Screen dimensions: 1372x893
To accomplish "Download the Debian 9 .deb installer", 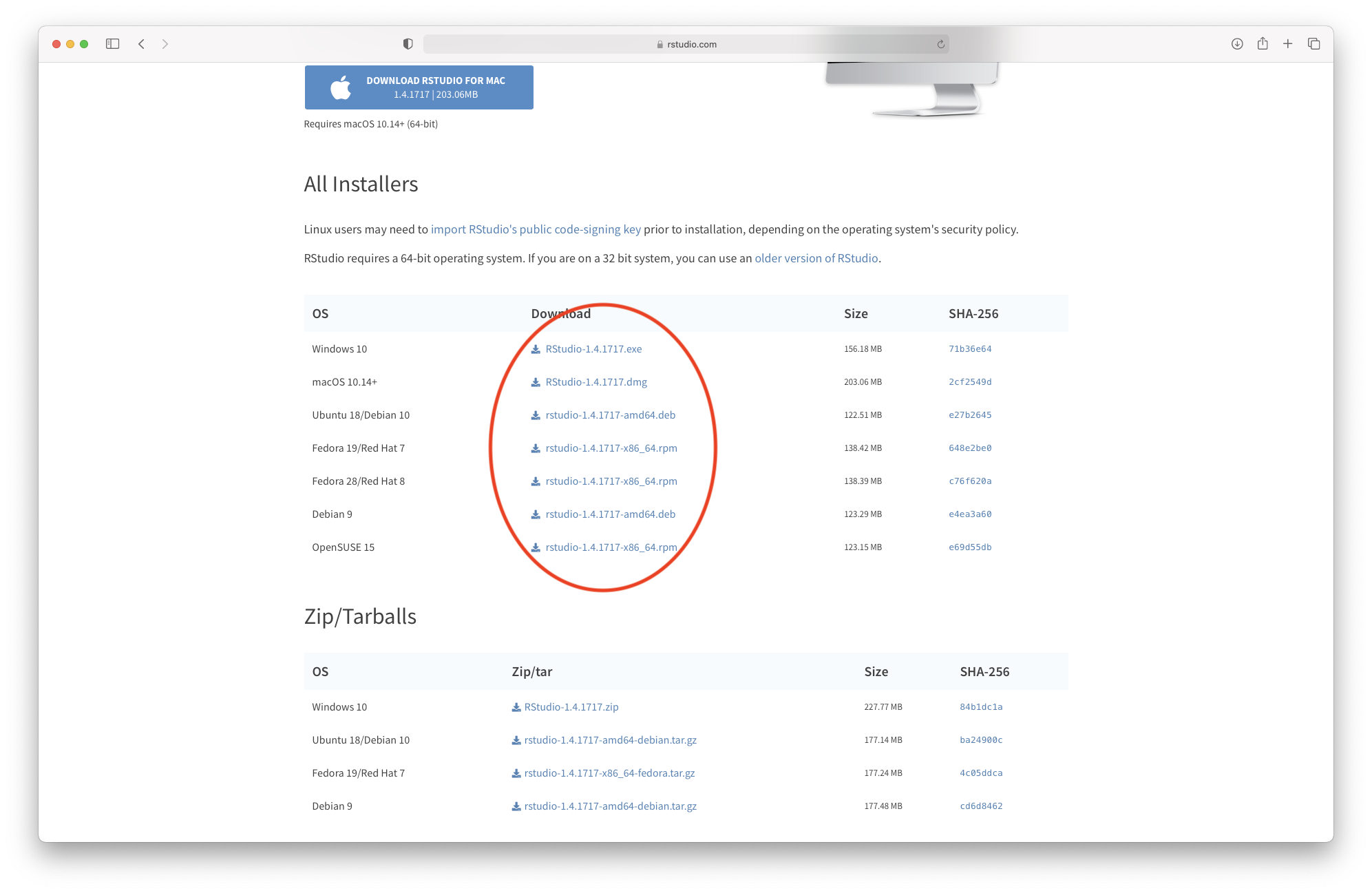I will pyautogui.click(x=611, y=514).
